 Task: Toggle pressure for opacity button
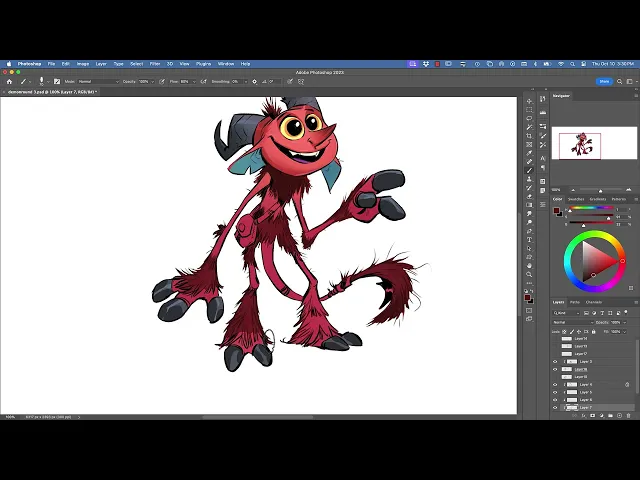coord(162,82)
